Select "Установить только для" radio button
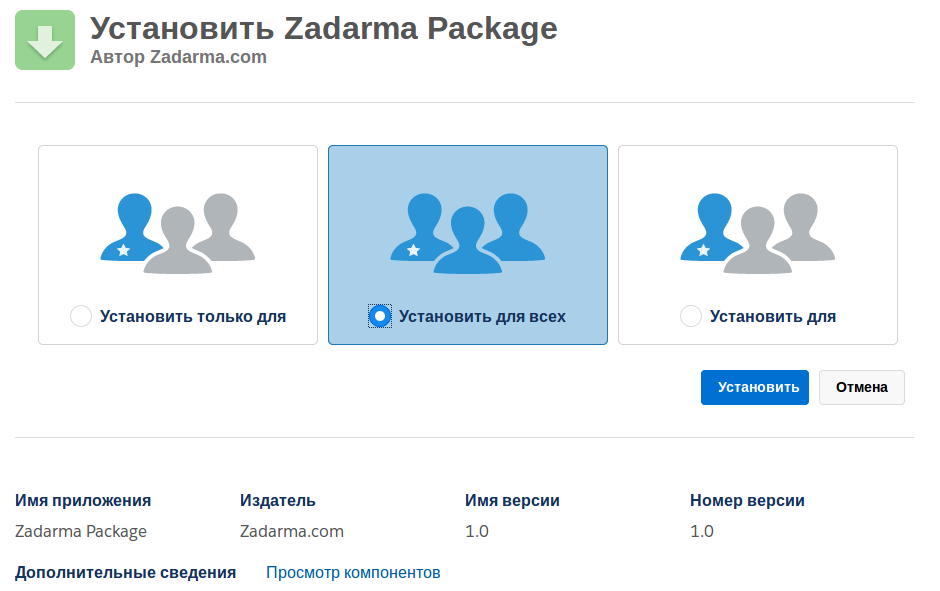This screenshot has width=940, height=591. [x=81, y=317]
